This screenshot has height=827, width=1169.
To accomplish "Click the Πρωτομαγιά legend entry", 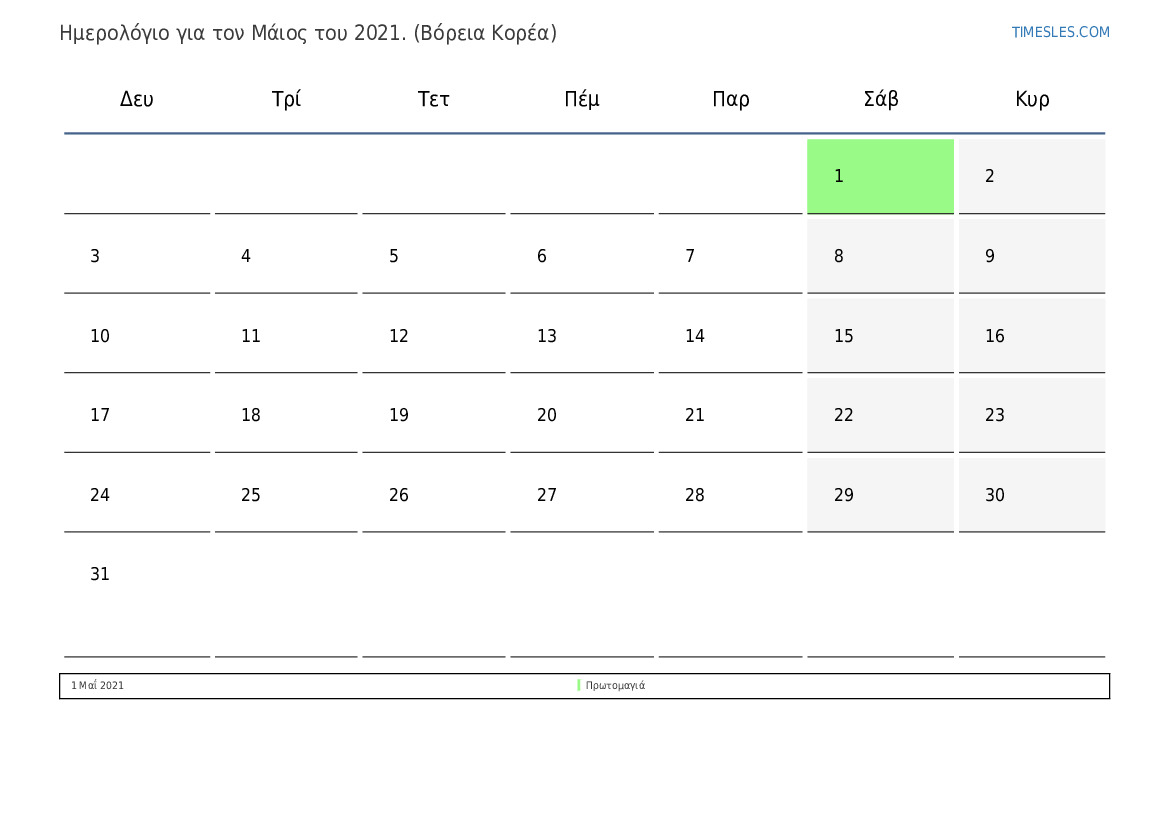I will 615,685.
